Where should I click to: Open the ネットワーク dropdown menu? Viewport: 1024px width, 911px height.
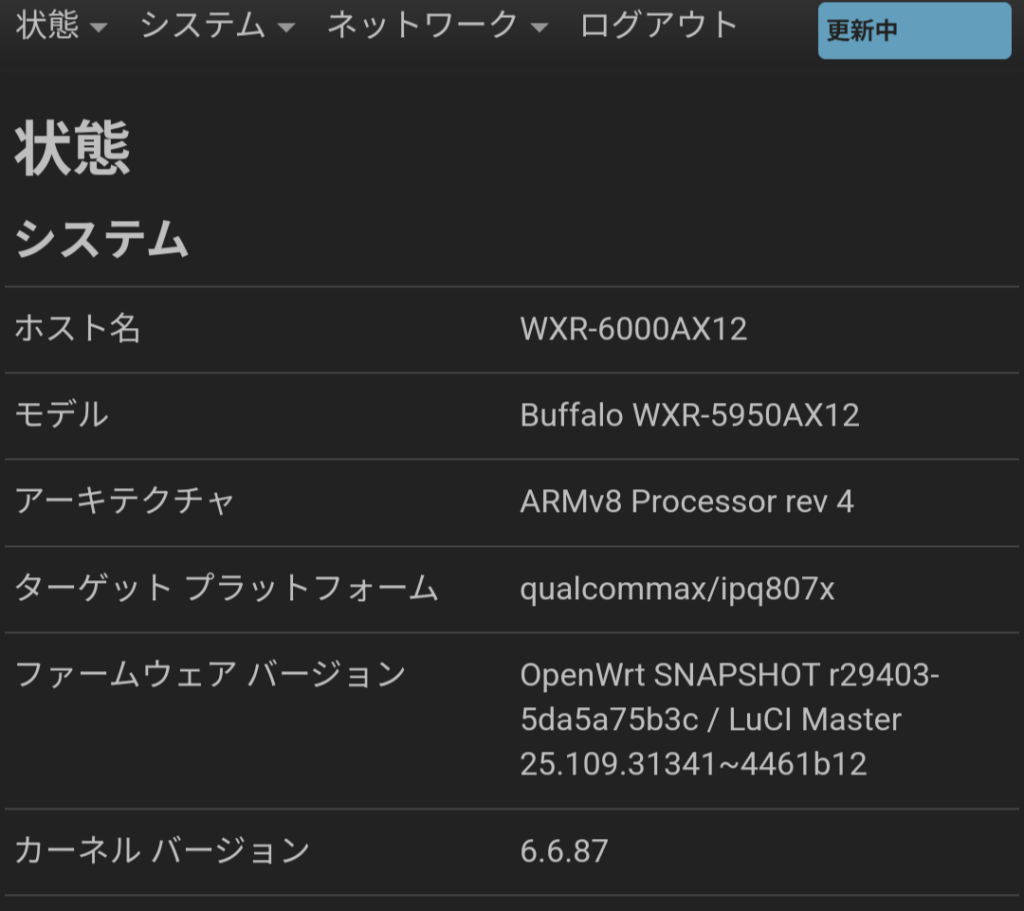pyautogui.click(x=437, y=26)
